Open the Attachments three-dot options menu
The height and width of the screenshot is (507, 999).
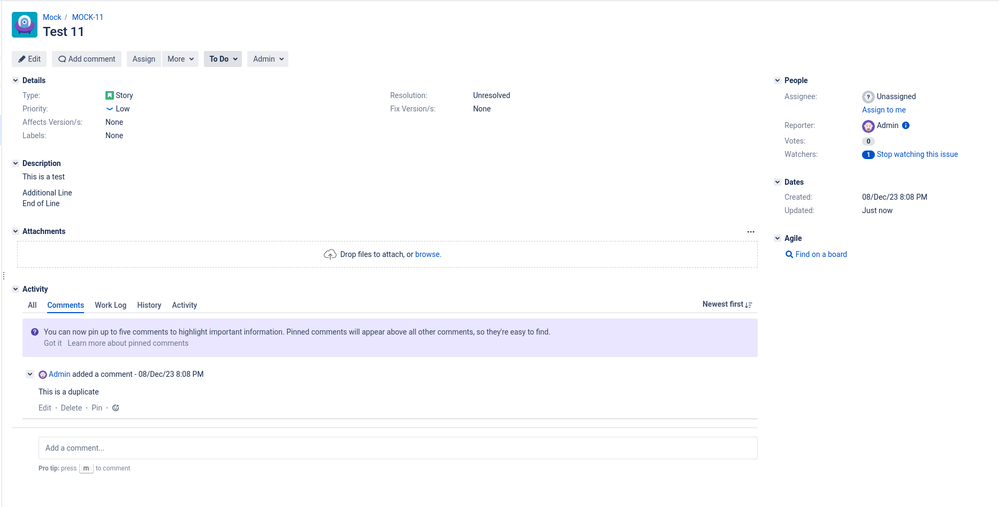click(x=751, y=232)
